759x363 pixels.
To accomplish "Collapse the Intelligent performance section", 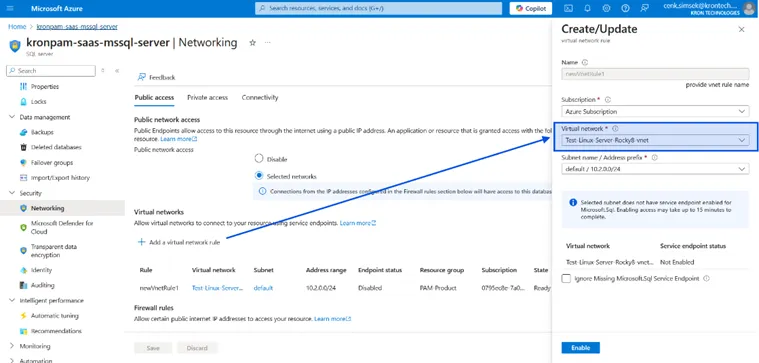I will 12,301.
